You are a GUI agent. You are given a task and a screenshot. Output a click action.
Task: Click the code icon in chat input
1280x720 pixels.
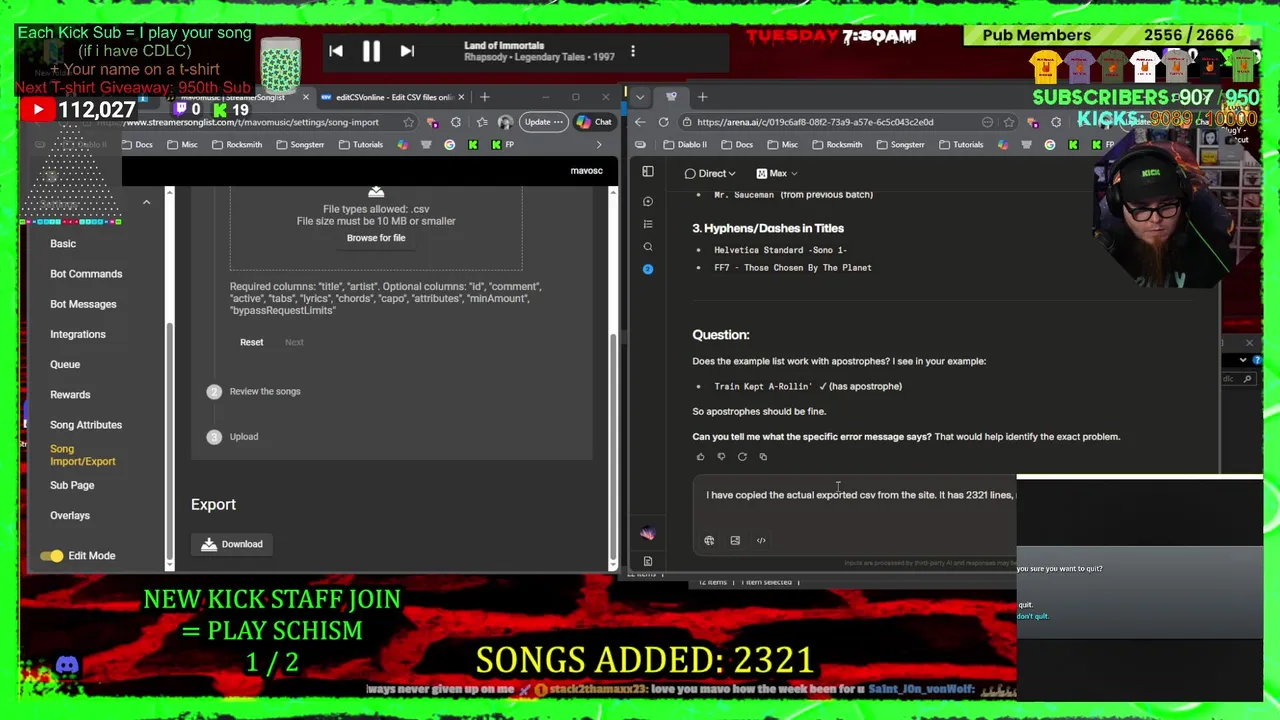point(761,541)
